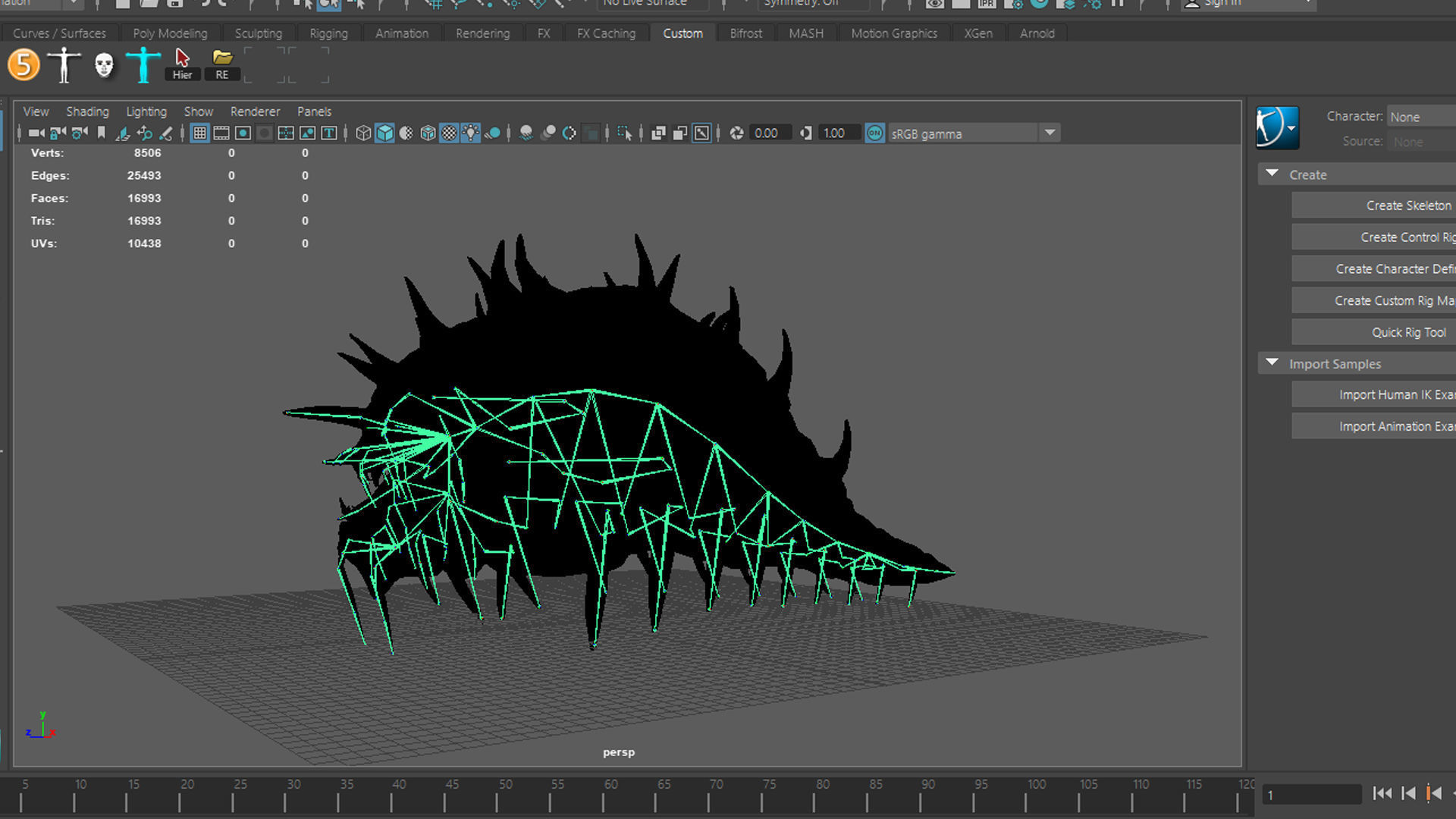1456x819 pixels.
Task: Click the Gamma icon next to 1.00
Action: click(805, 133)
